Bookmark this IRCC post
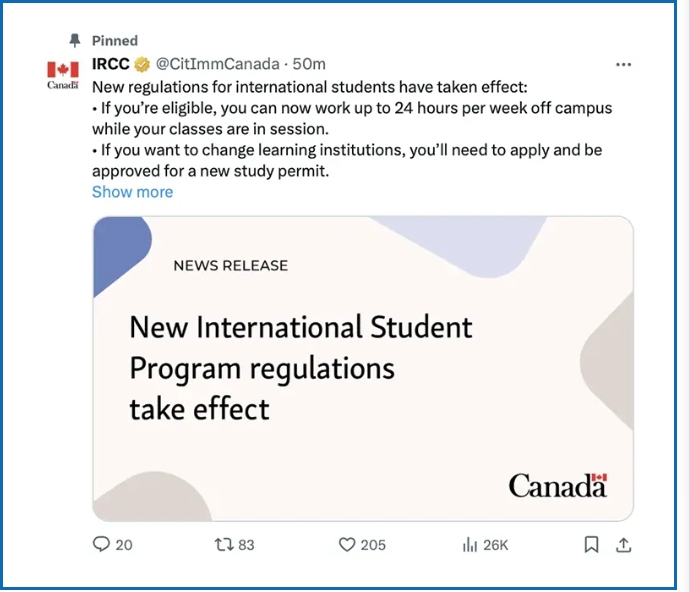The height and width of the screenshot is (592, 690). tap(591, 544)
